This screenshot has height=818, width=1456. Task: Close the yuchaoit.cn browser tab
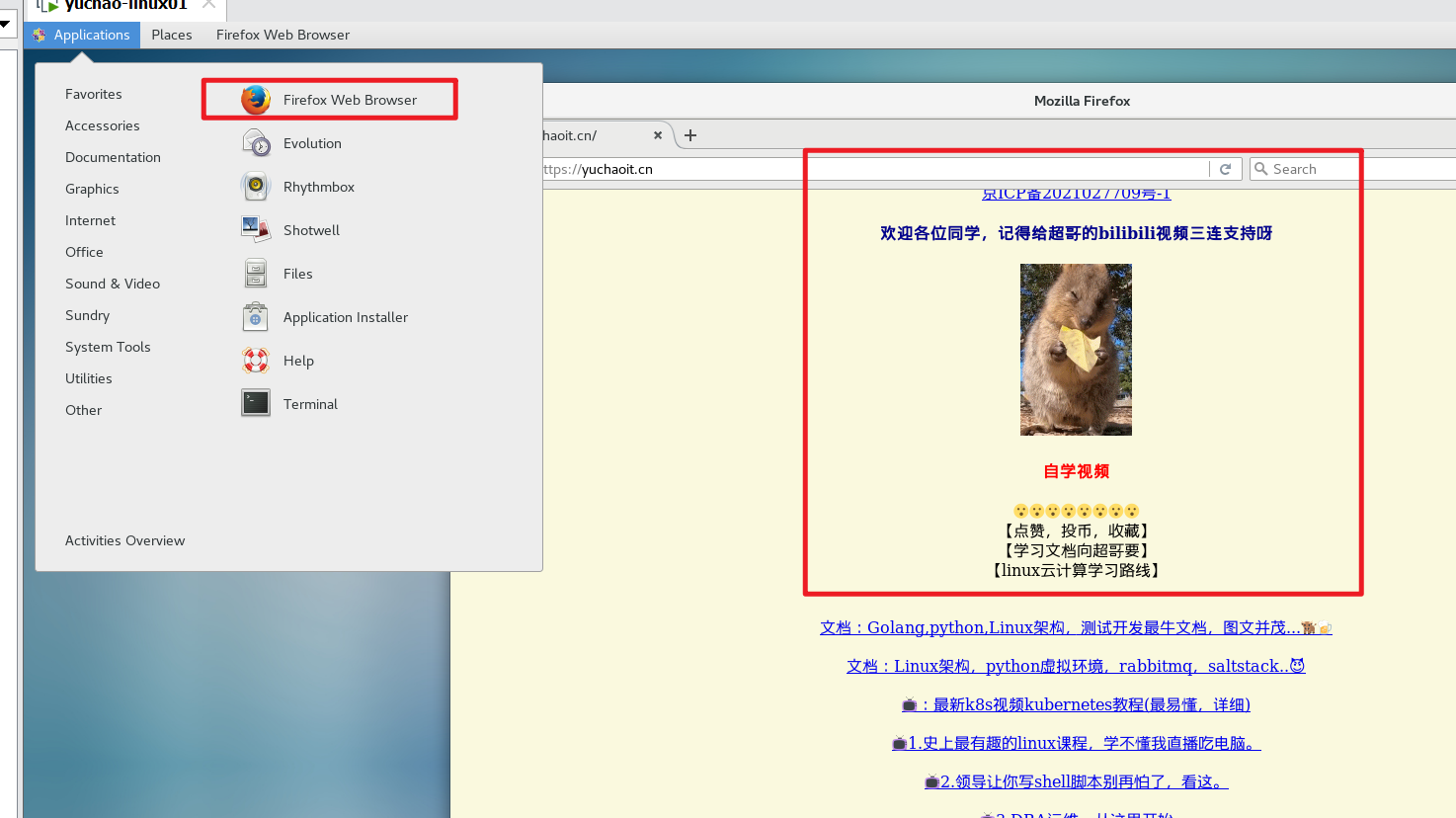coord(658,135)
